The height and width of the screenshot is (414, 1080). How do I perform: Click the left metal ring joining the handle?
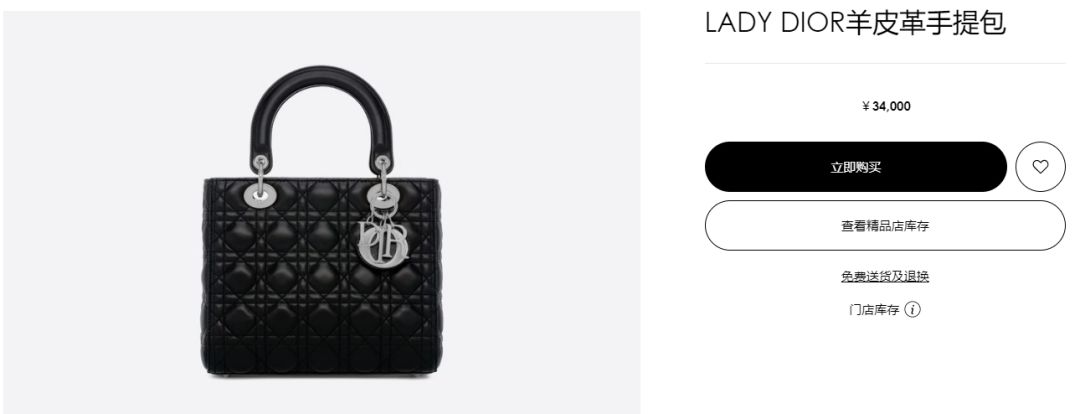click(x=260, y=163)
